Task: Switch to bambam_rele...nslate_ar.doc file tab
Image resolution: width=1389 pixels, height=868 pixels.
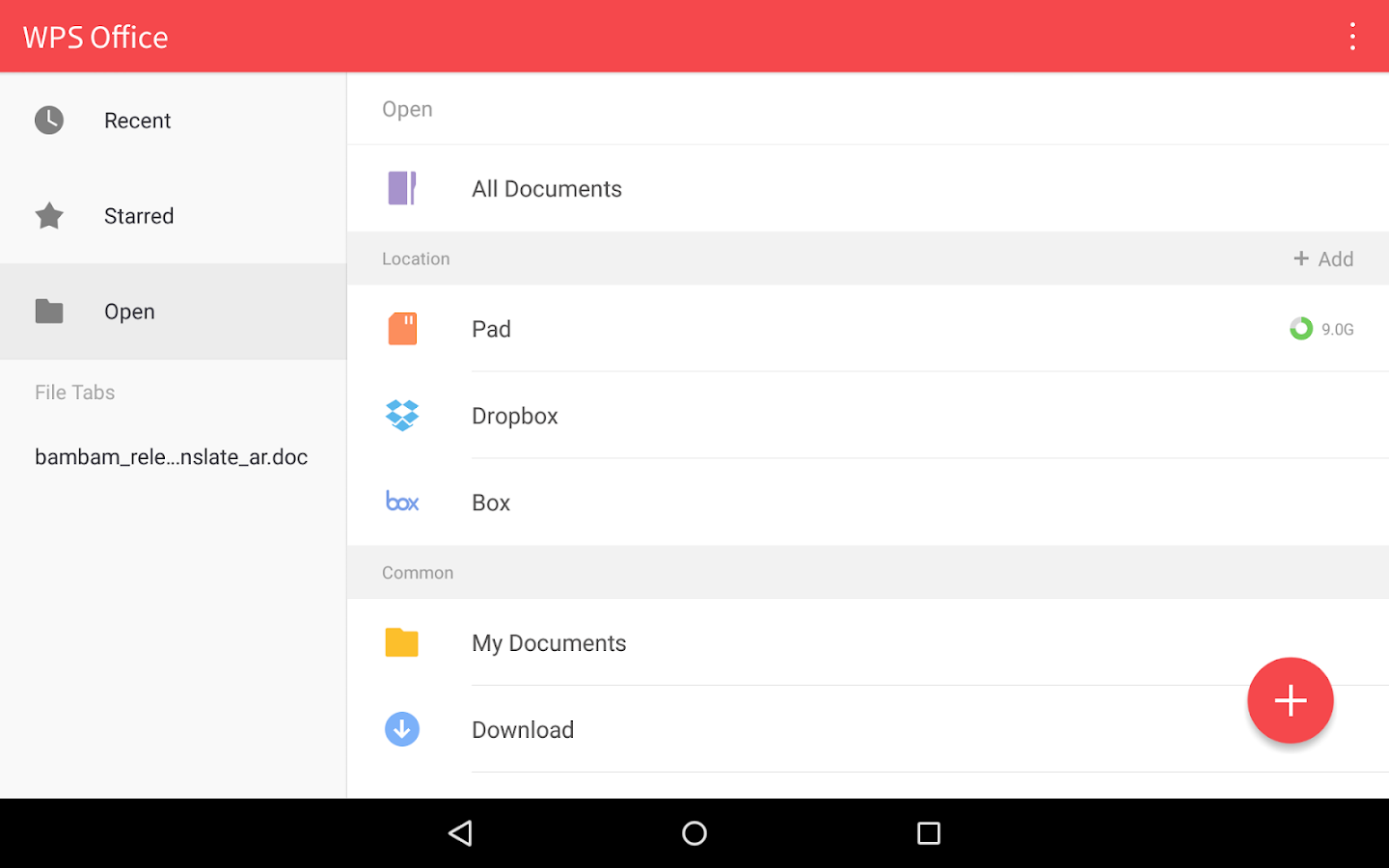Action: [172, 457]
